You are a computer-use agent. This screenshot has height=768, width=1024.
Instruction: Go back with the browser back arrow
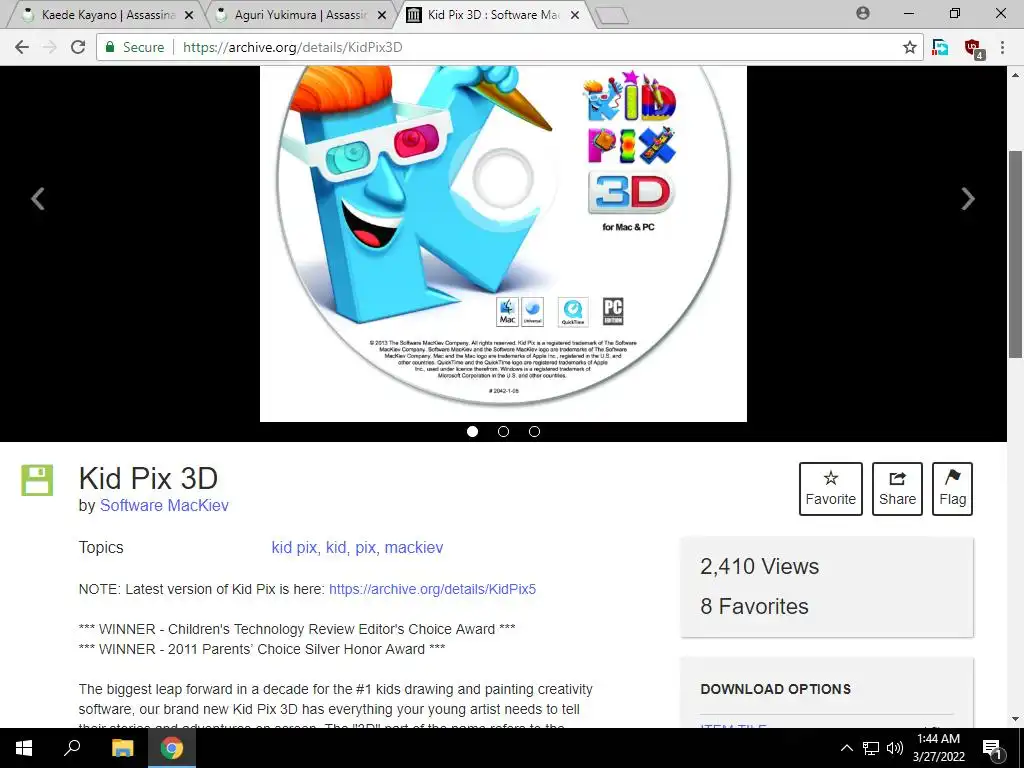point(22,47)
